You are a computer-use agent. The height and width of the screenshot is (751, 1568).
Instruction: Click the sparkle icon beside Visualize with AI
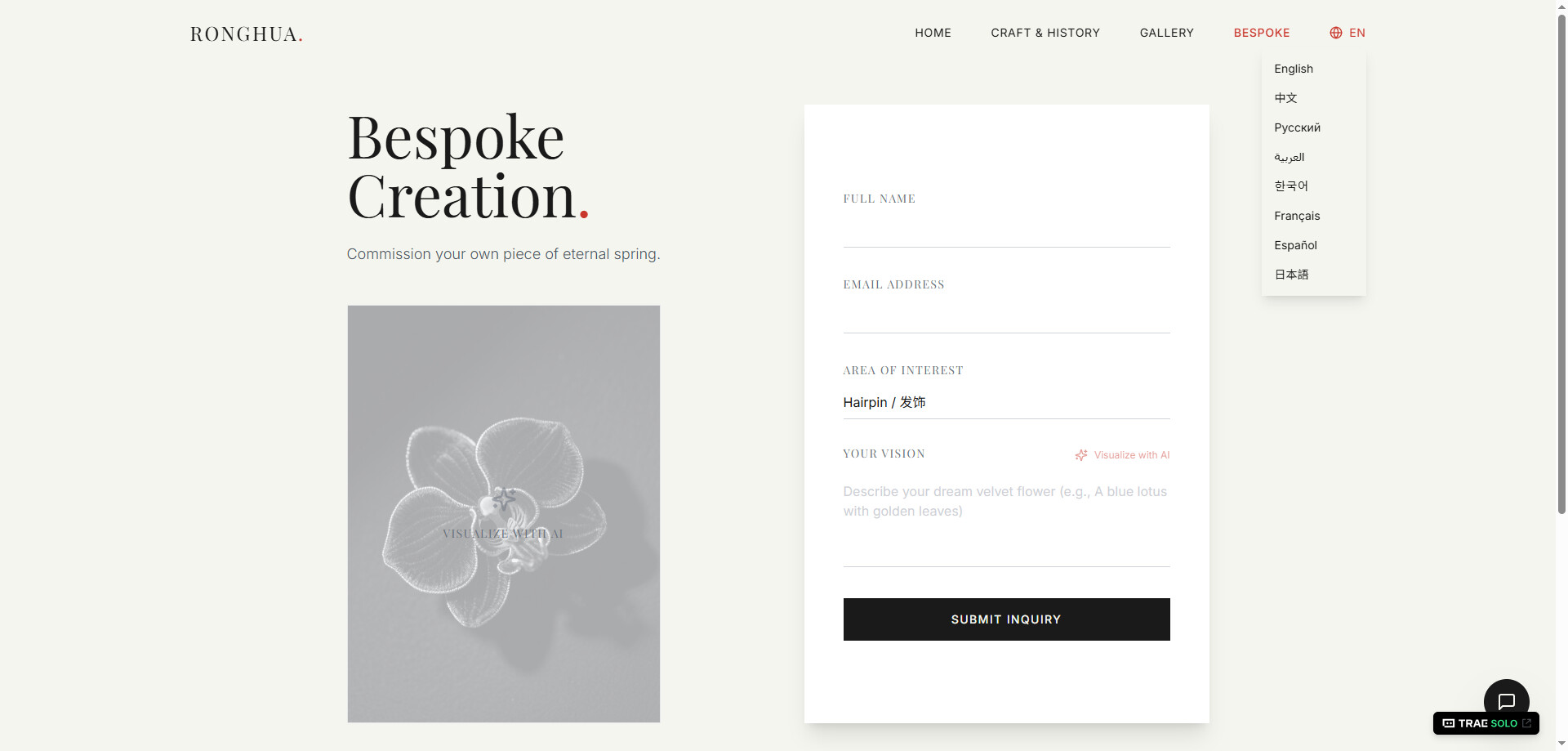[x=1081, y=455]
